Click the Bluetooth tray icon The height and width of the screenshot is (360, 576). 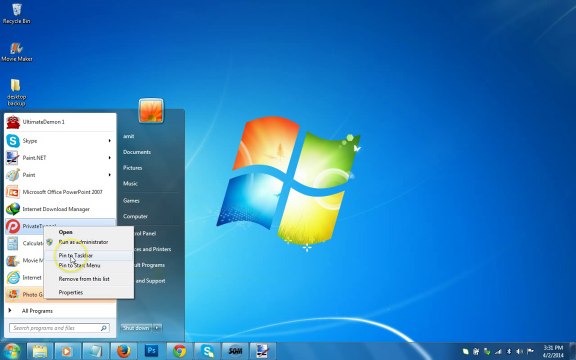click(509, 352)
